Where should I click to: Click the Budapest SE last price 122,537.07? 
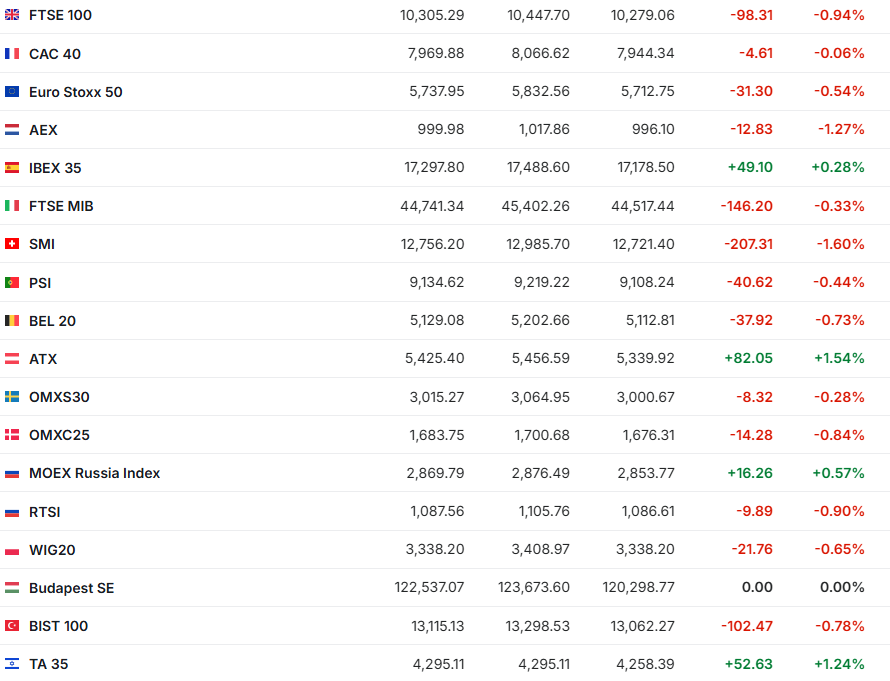pos(429,588)
